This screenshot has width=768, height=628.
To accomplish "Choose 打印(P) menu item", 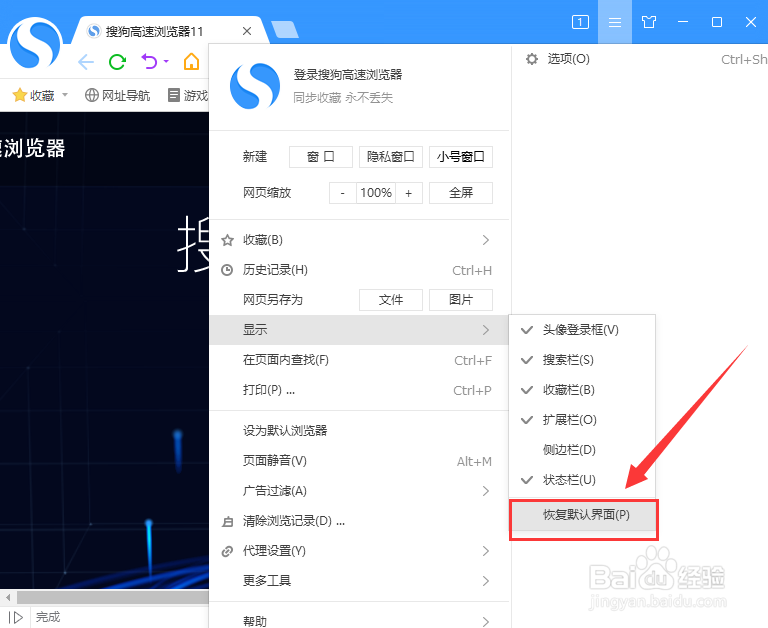I will 359,390.
